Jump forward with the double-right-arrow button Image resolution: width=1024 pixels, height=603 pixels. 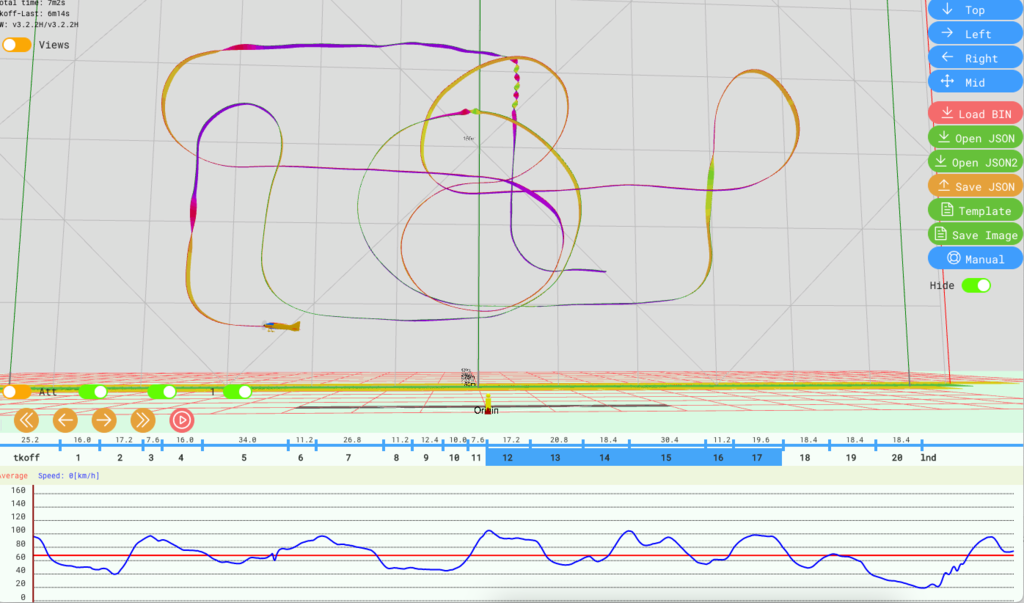[143, 420]
